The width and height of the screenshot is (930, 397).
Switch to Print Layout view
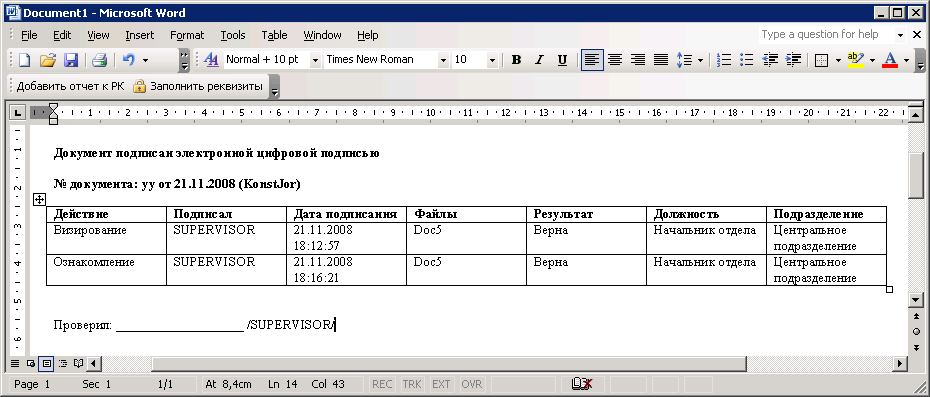pyautogui.click(x=46, y=363)
